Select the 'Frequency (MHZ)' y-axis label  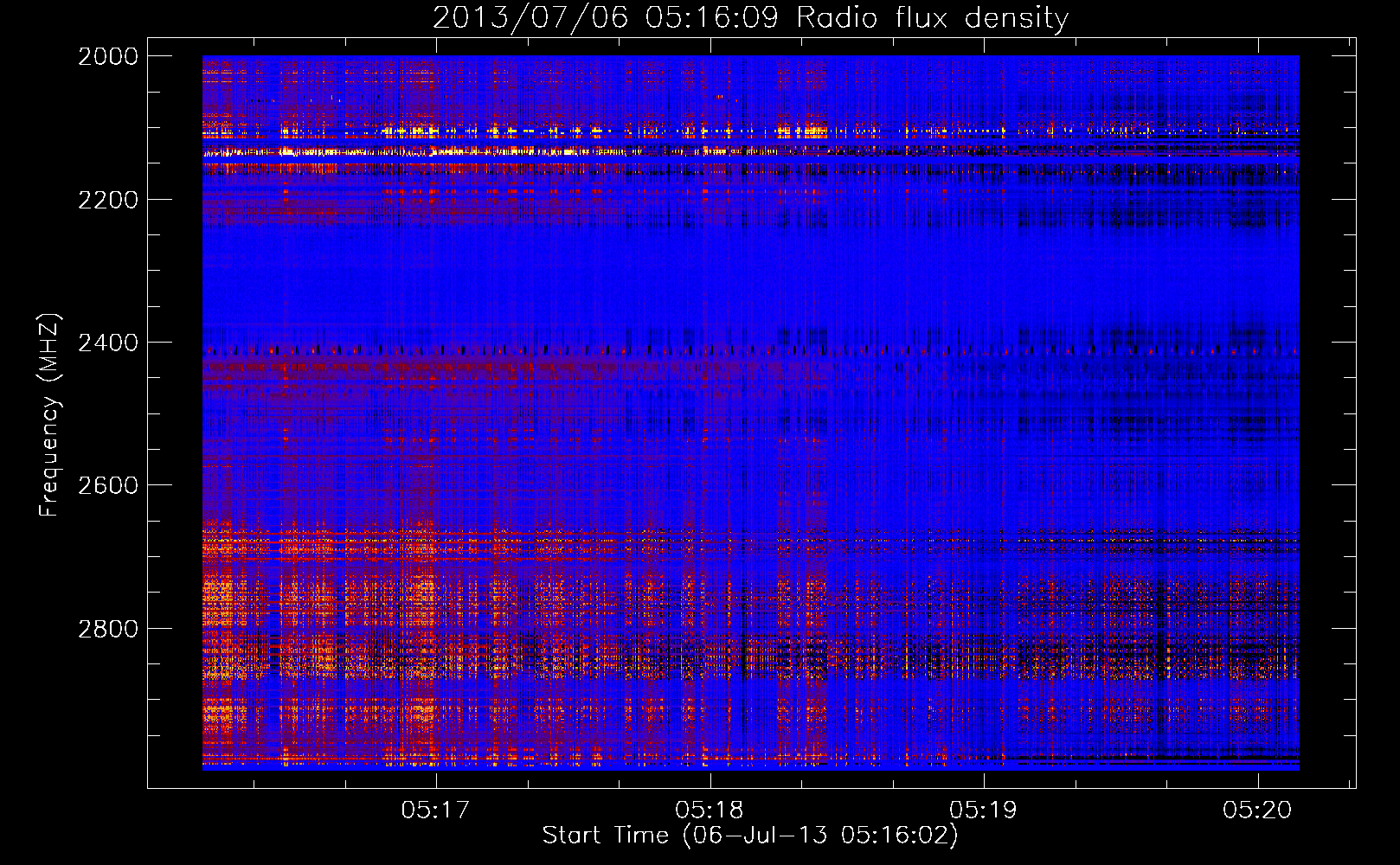click(x=49, y=415)
